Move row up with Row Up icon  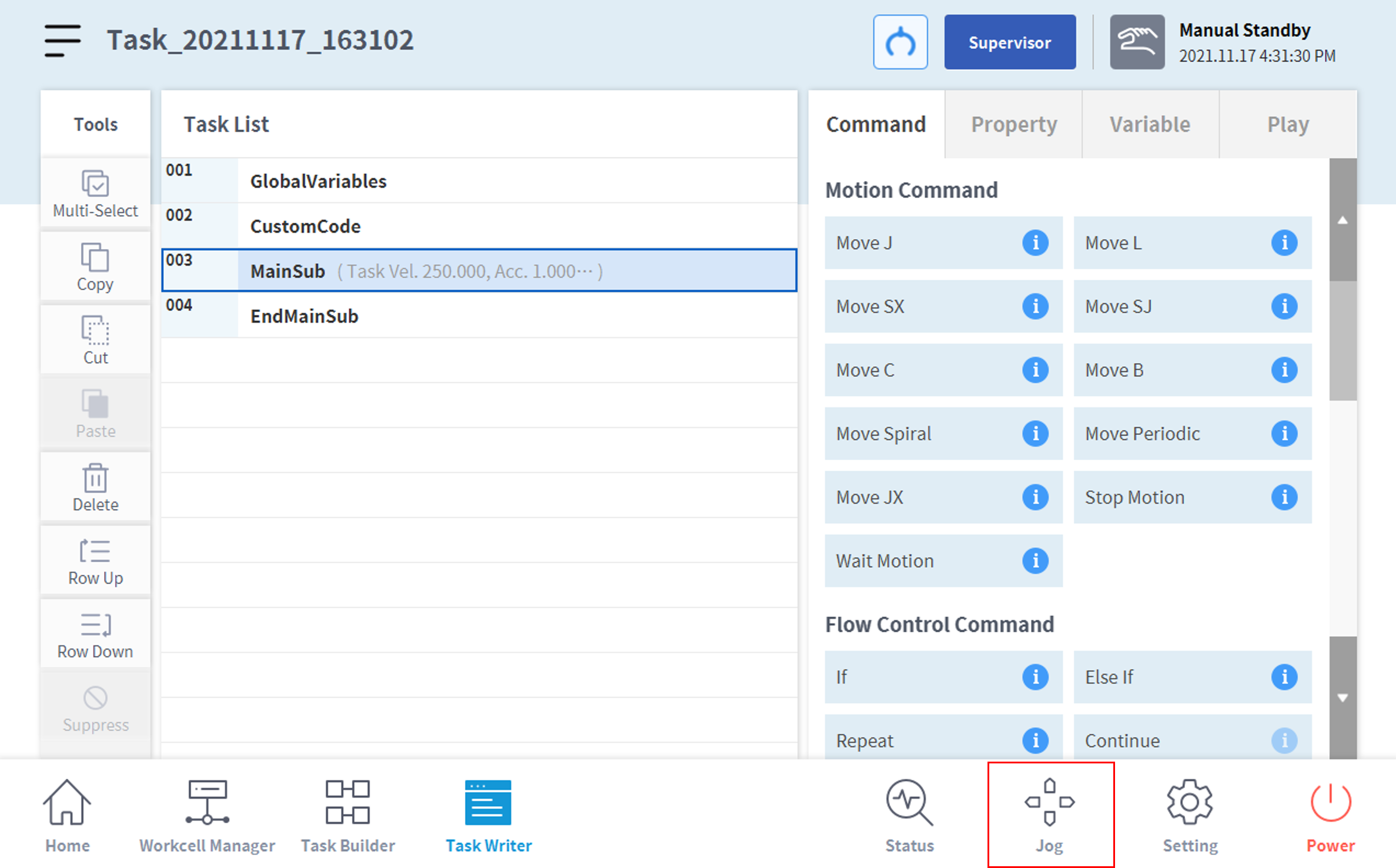(x=95, y=551)
